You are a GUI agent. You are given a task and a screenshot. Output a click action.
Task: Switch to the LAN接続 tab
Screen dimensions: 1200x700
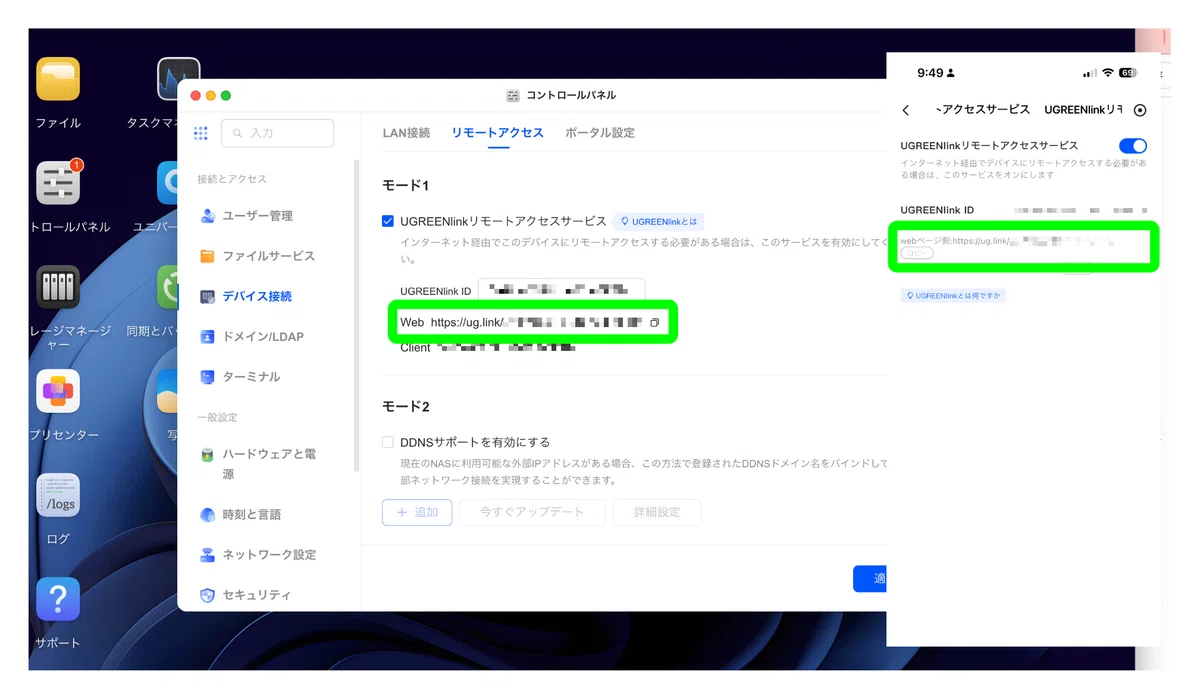point(406,133)
